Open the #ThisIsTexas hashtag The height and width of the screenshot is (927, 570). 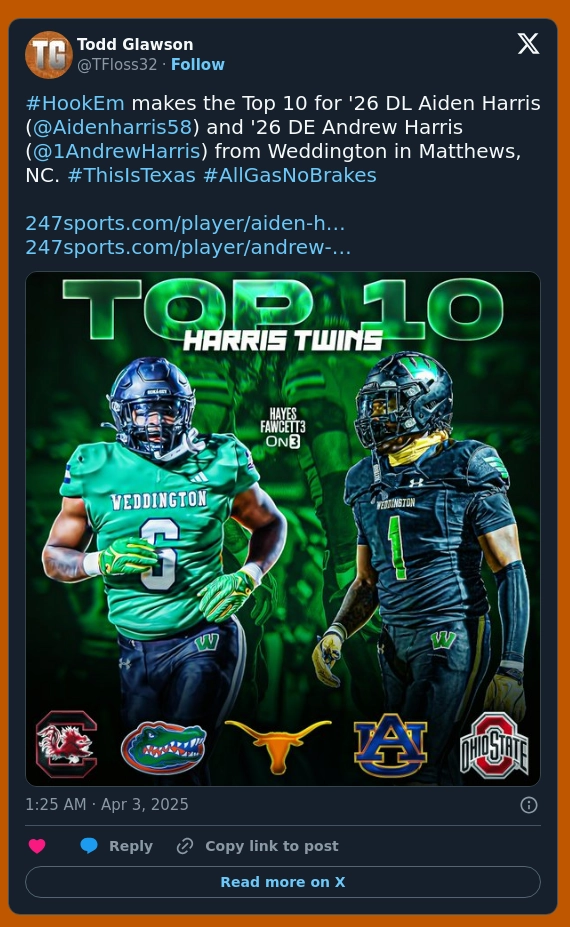[x=132, y=176]
